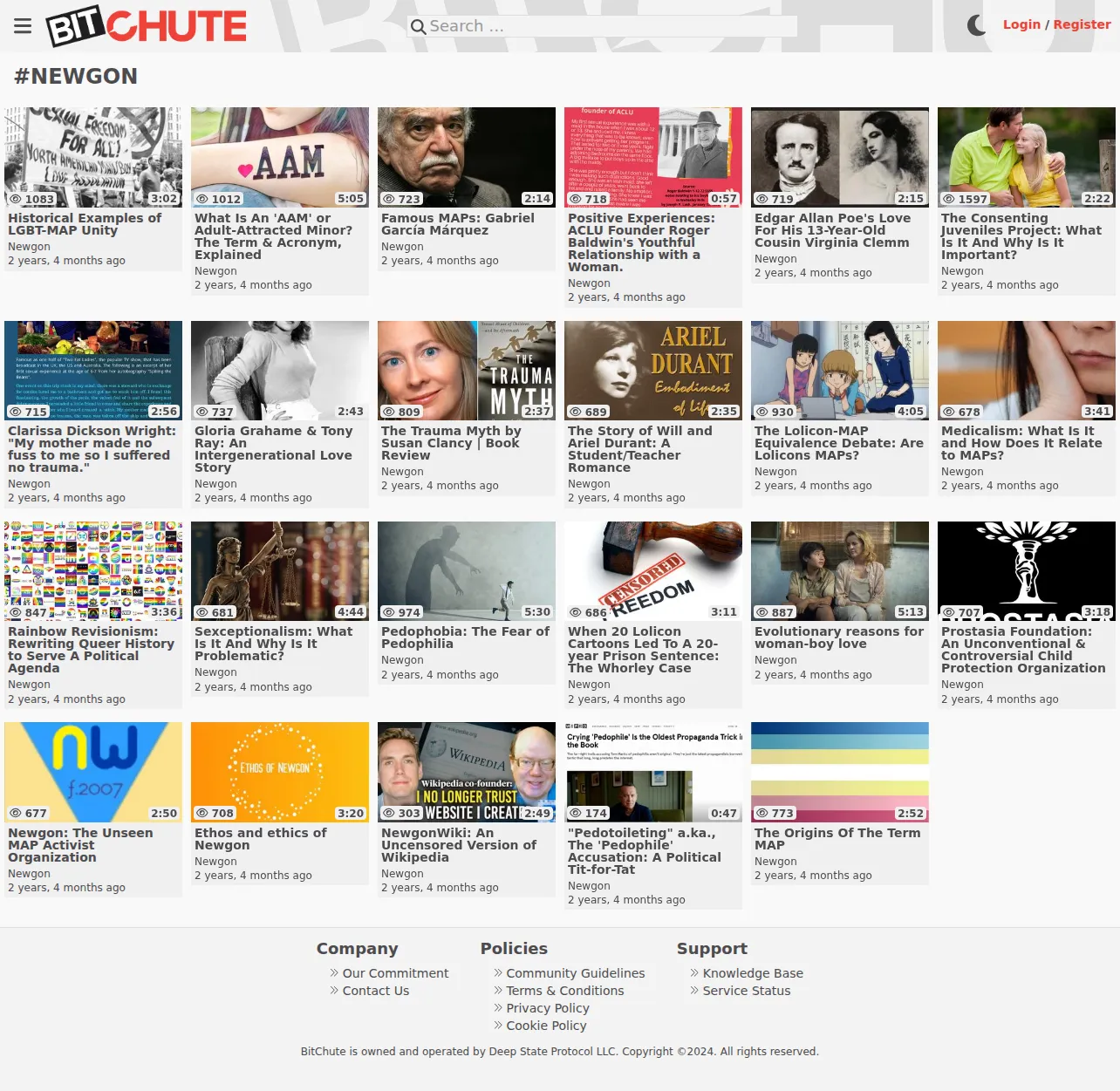Open 'The Origins Of The Term MAP' title
Viewport: 1120px width, 1091px height.
pos(837,839)
